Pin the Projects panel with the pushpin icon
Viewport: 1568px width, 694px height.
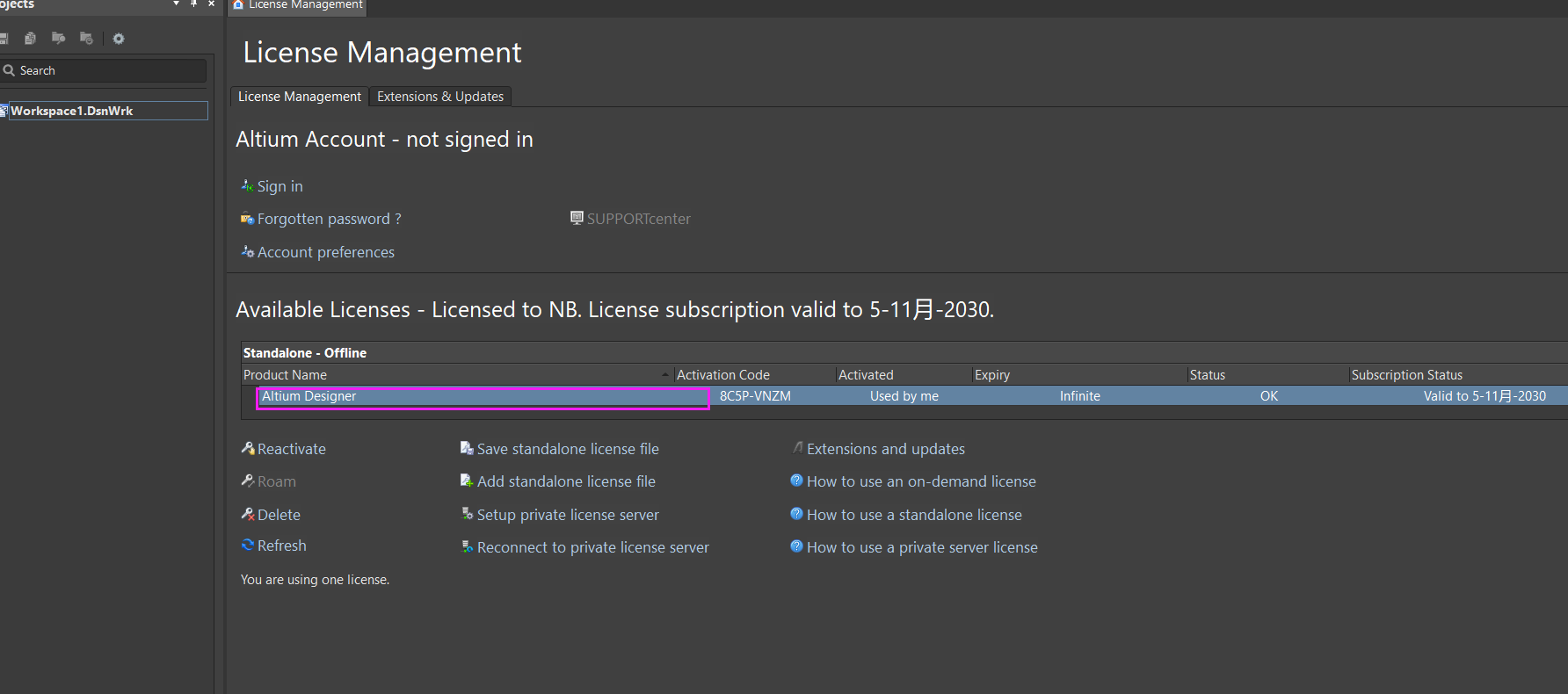(x=193, y=4)
